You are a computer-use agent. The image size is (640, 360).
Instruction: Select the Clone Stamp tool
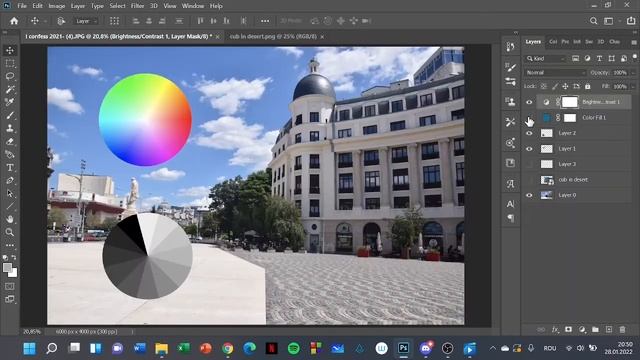click(10, 129)
